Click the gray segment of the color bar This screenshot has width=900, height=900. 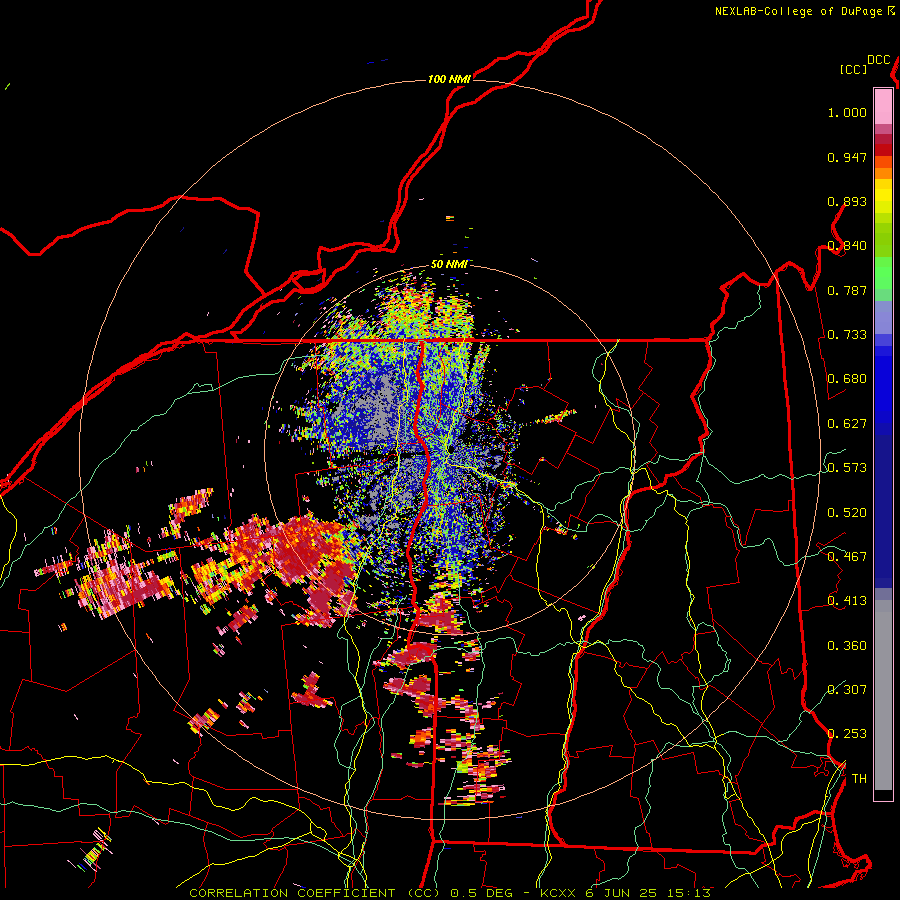[x=883, y=695]
